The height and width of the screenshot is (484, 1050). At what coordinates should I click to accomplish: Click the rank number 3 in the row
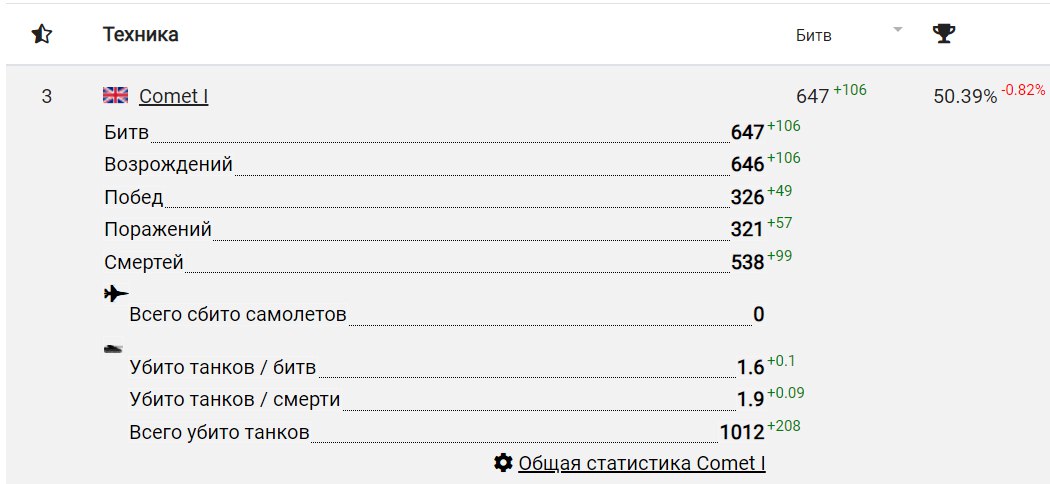coord(47,97)
